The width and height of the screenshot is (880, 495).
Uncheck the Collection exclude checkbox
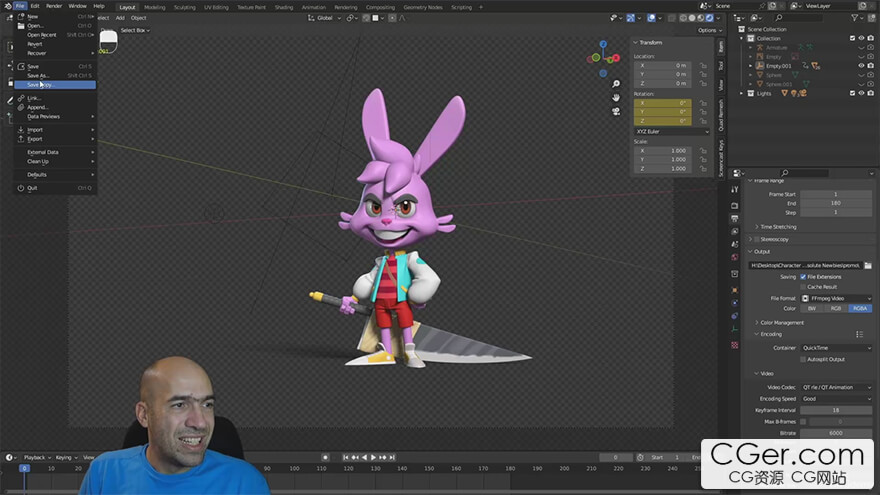tap(852, 38)
